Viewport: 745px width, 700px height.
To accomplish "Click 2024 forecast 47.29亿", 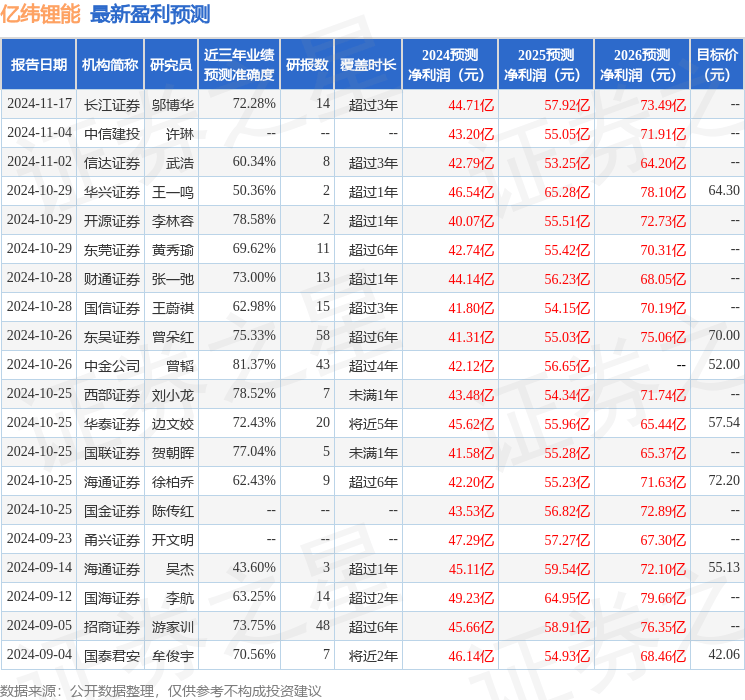I will pyautogui.click(x=471, y=540).
